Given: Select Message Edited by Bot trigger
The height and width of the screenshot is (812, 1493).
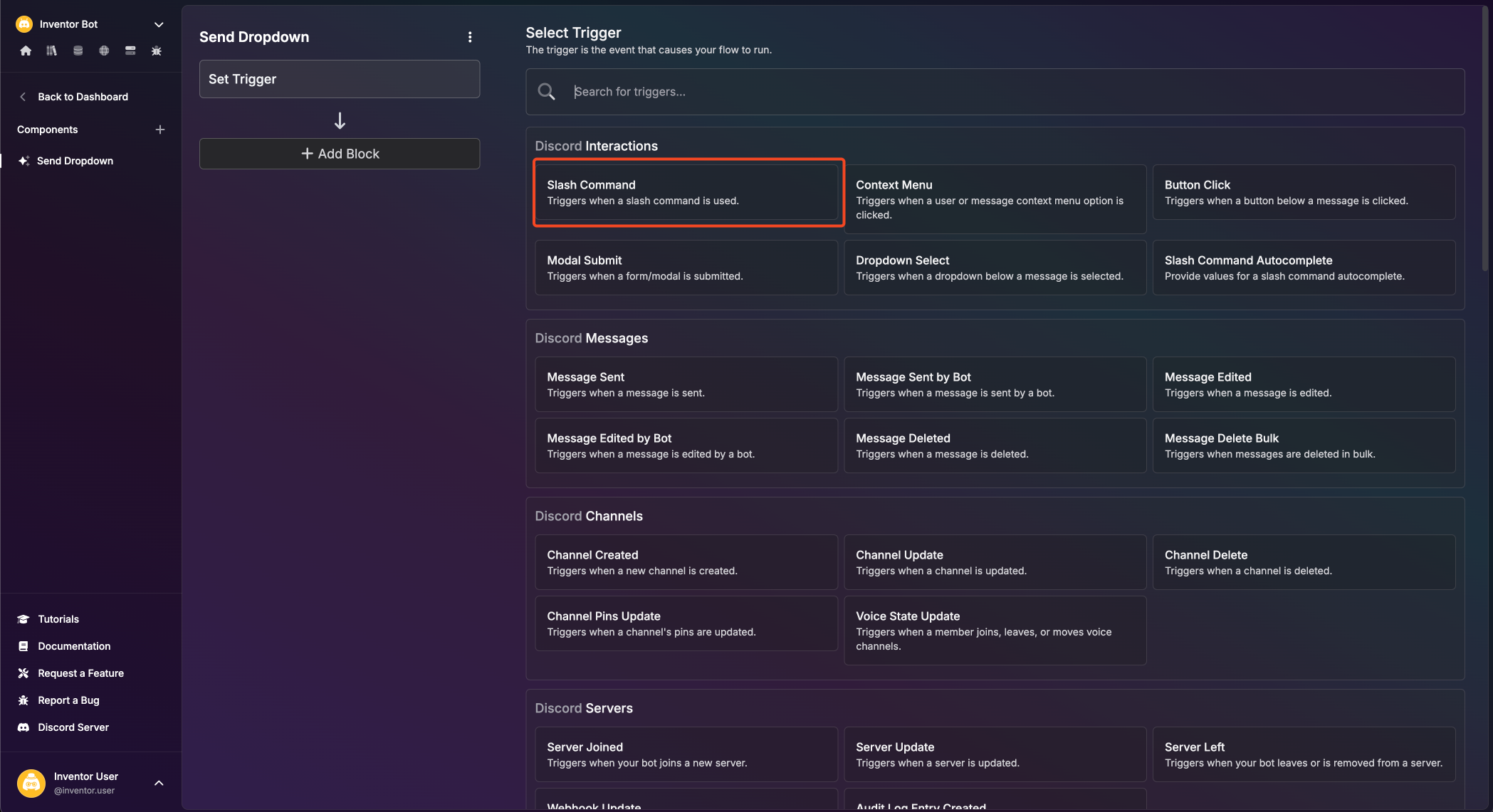Looking at the screenshot, I should [686, 445].
